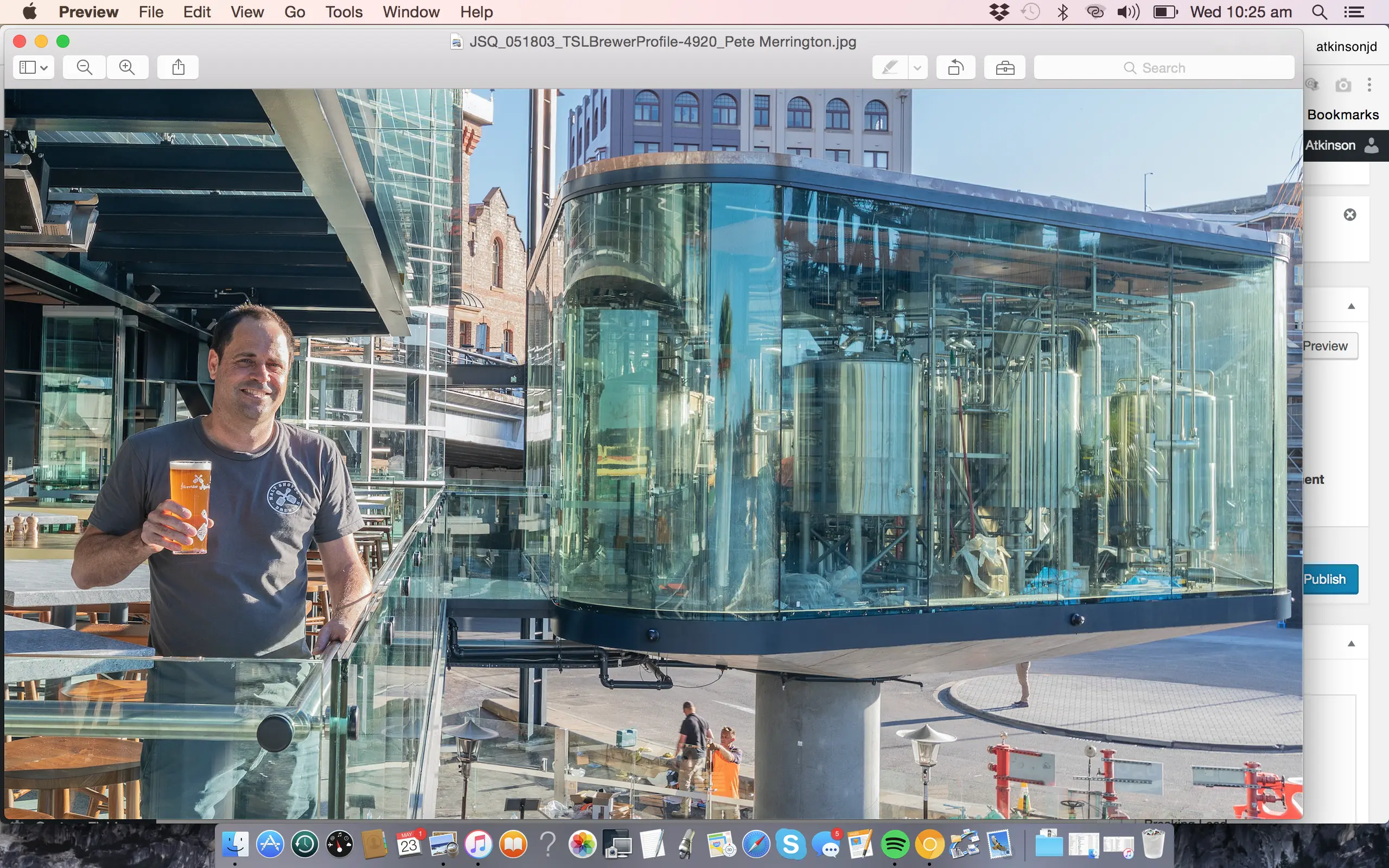
Task: Collapse the panel below the Publish button
Action: tap(1351, 643)
